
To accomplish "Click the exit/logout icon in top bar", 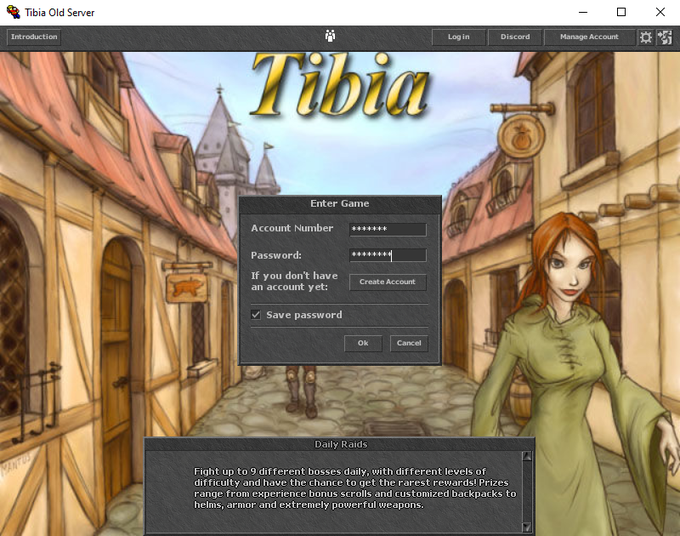I will [664, 37].
